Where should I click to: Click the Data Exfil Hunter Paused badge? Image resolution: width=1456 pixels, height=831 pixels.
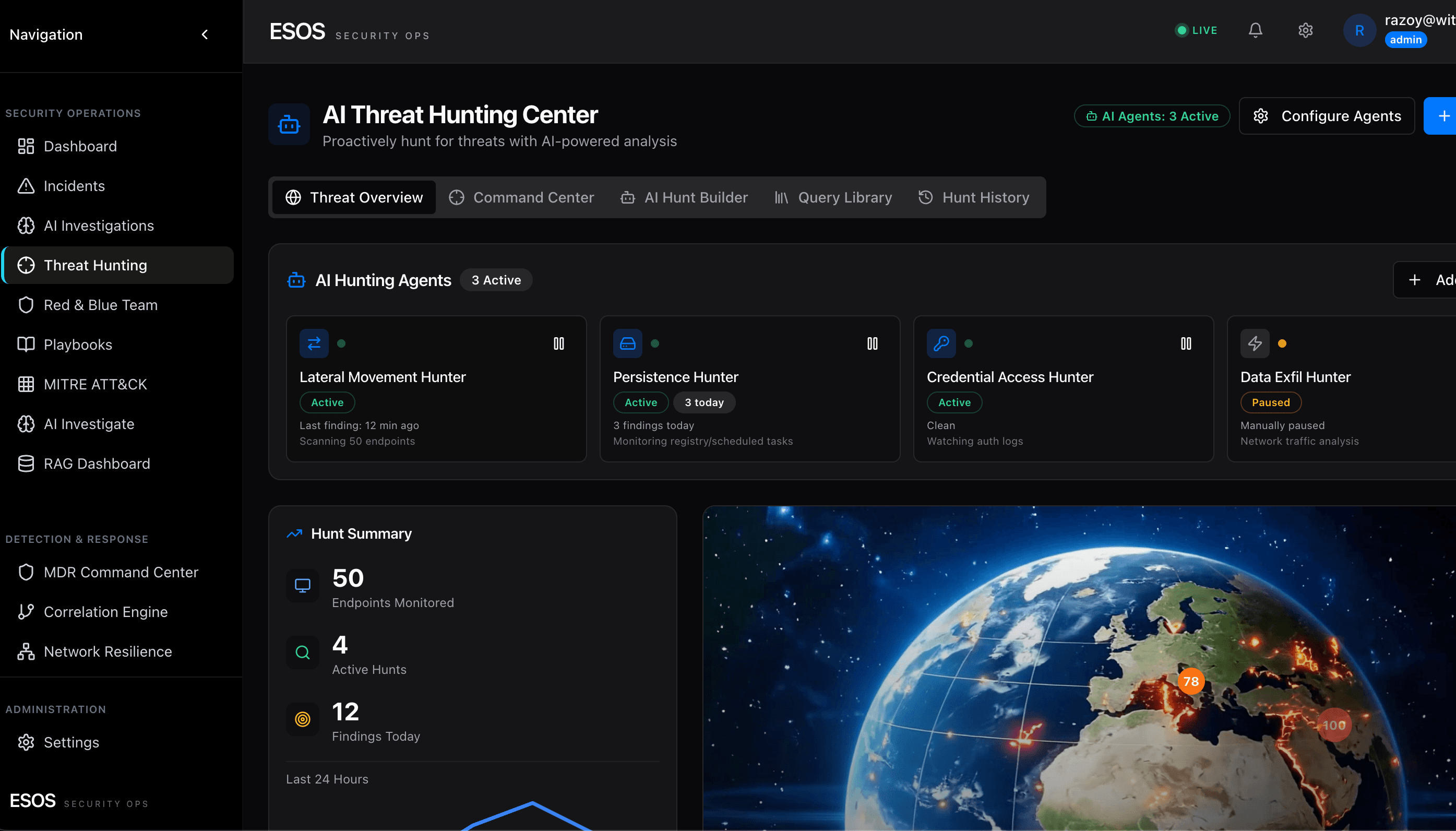(1271, 402)
